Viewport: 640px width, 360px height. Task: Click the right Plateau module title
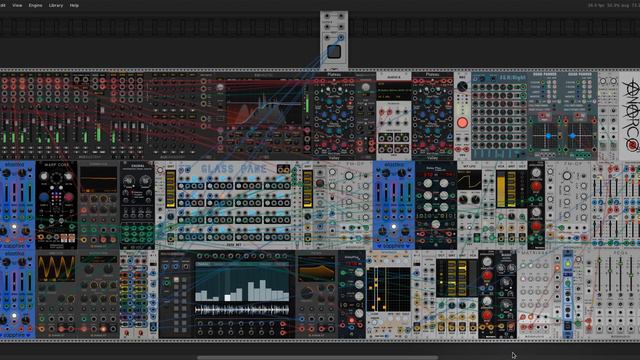(432, 75)
